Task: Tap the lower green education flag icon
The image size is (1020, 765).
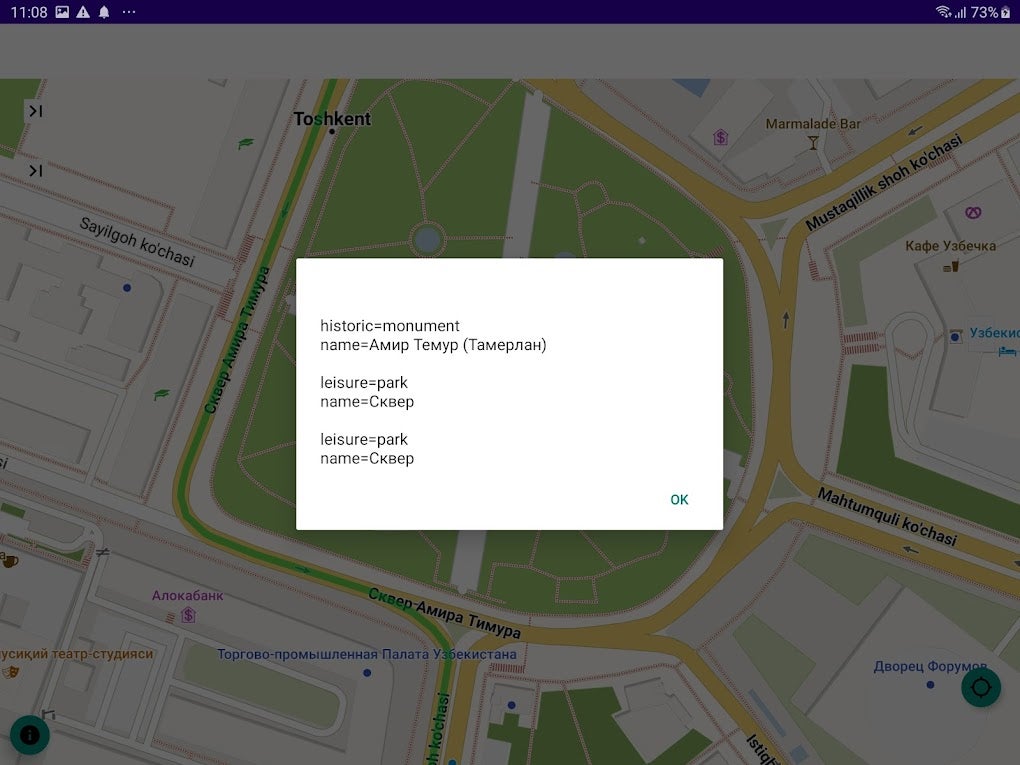Action: pyautogui.click(x=161, y=394)
